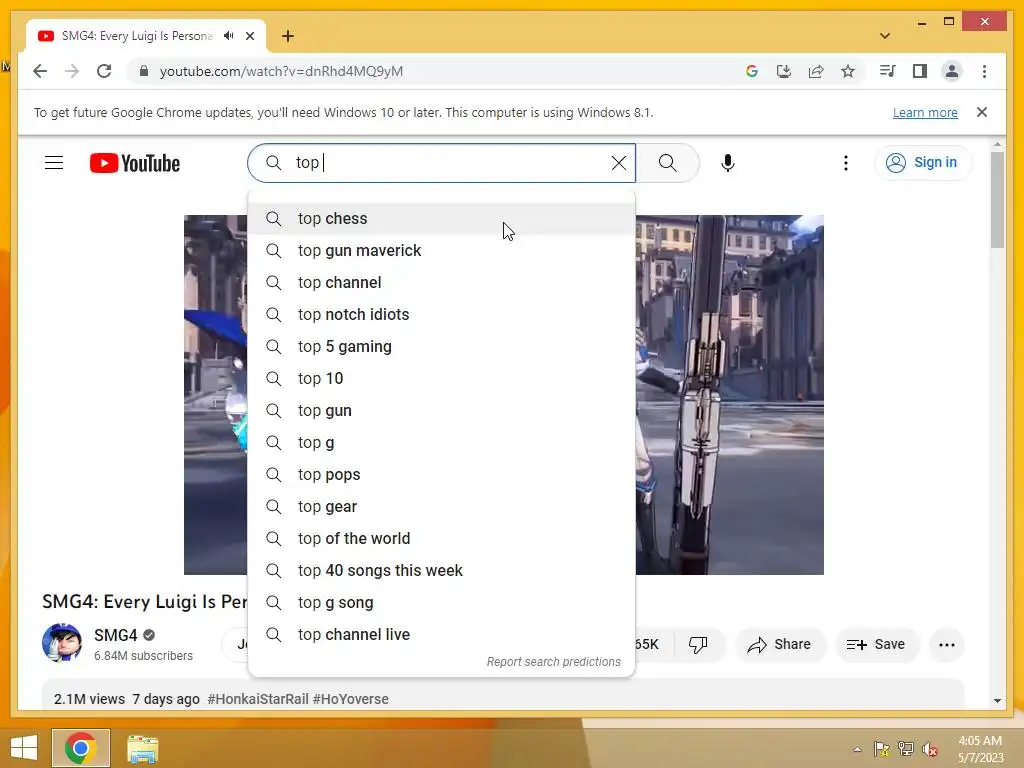Clear the search box text

[618, 163]
